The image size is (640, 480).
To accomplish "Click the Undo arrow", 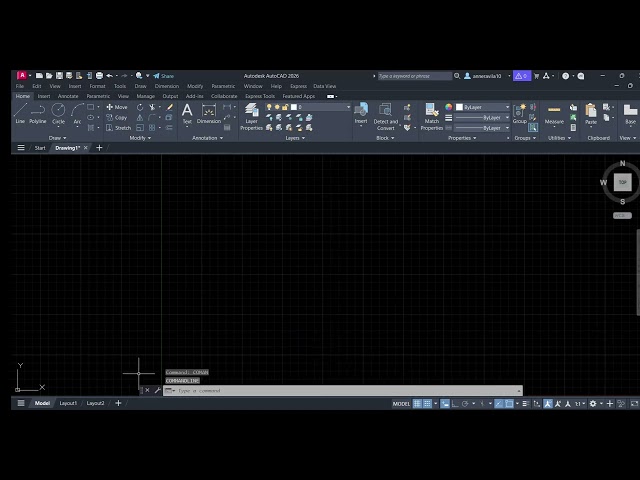I will tap(109, 76).
